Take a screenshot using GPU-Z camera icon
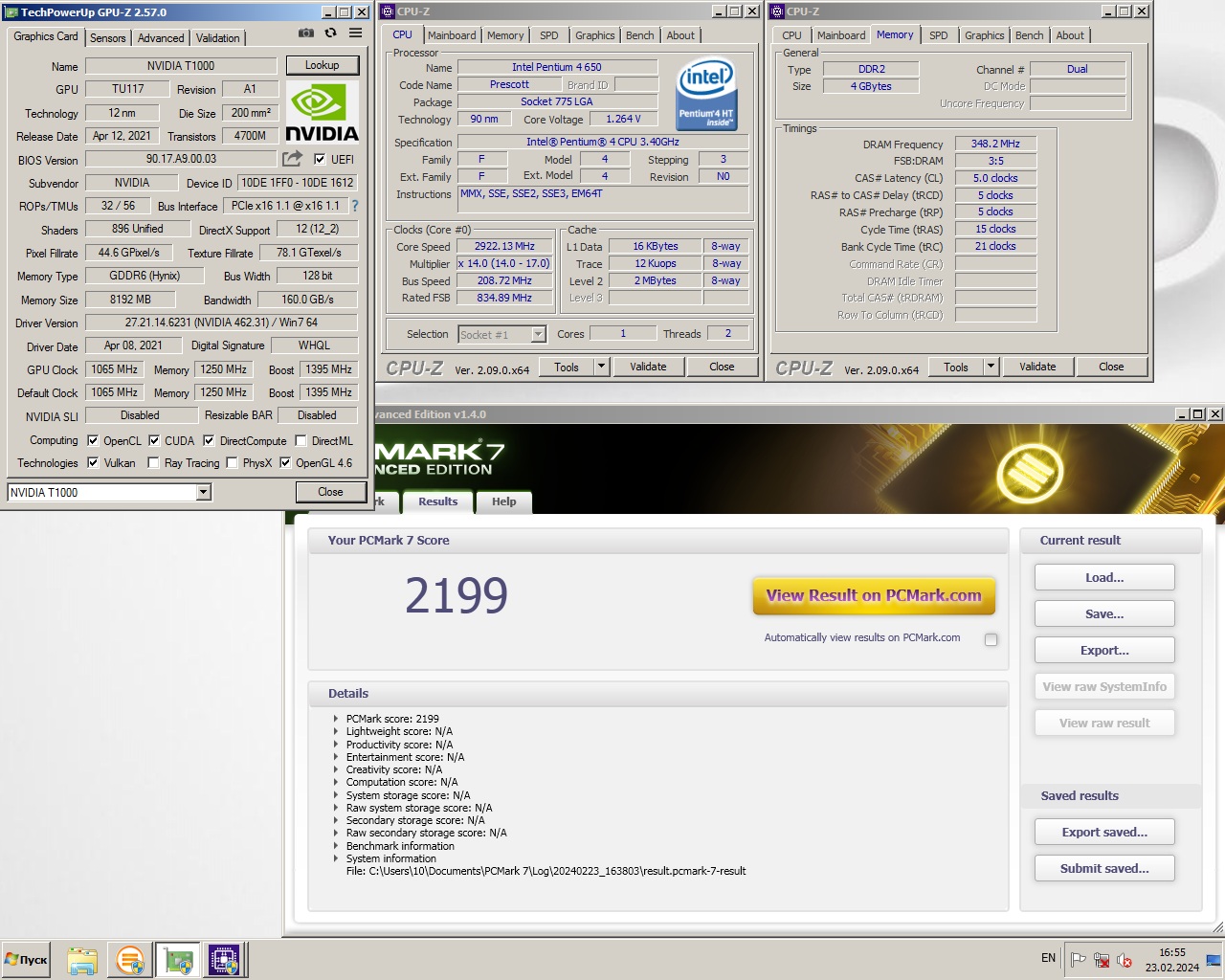 (306, 33)
